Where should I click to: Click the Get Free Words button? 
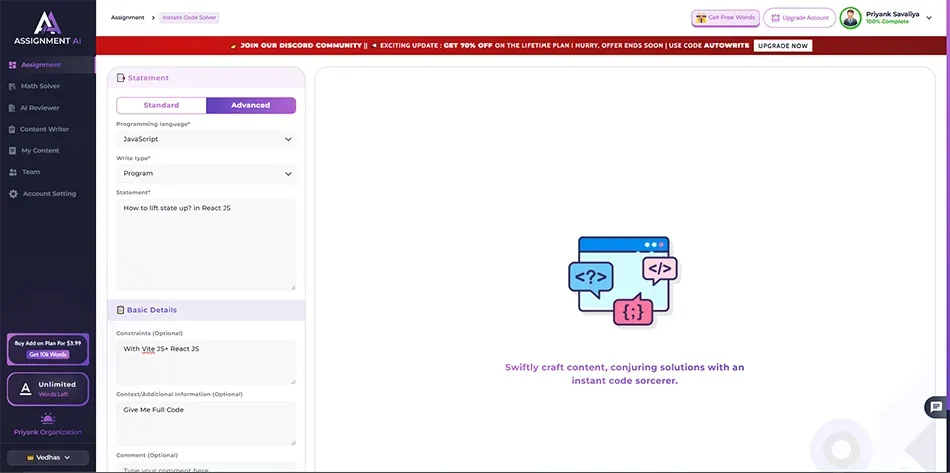click(x=725, y=18)
